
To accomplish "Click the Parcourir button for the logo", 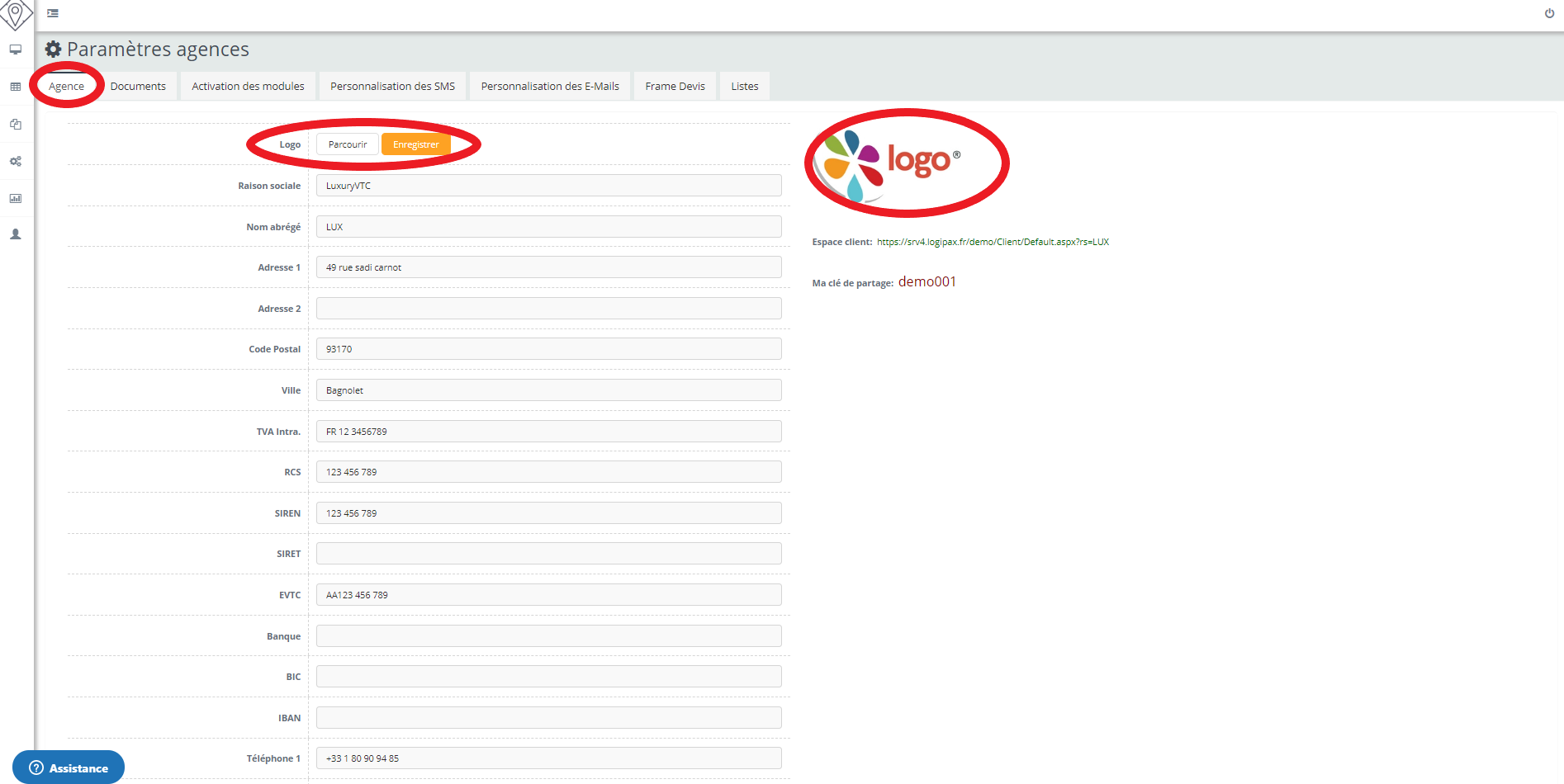I will click(347, 144).
